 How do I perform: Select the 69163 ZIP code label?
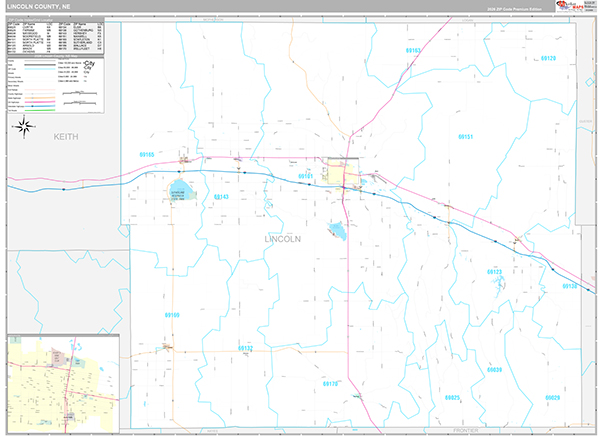tap(413, 49)
